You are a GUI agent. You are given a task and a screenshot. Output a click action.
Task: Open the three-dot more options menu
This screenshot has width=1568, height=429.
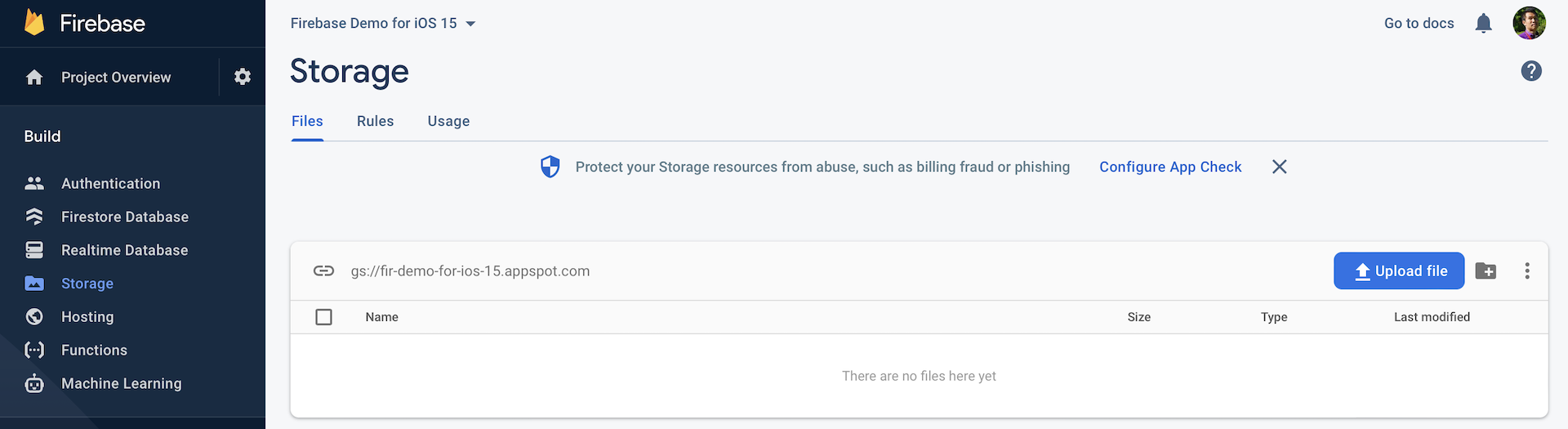tap(1526, 271)
